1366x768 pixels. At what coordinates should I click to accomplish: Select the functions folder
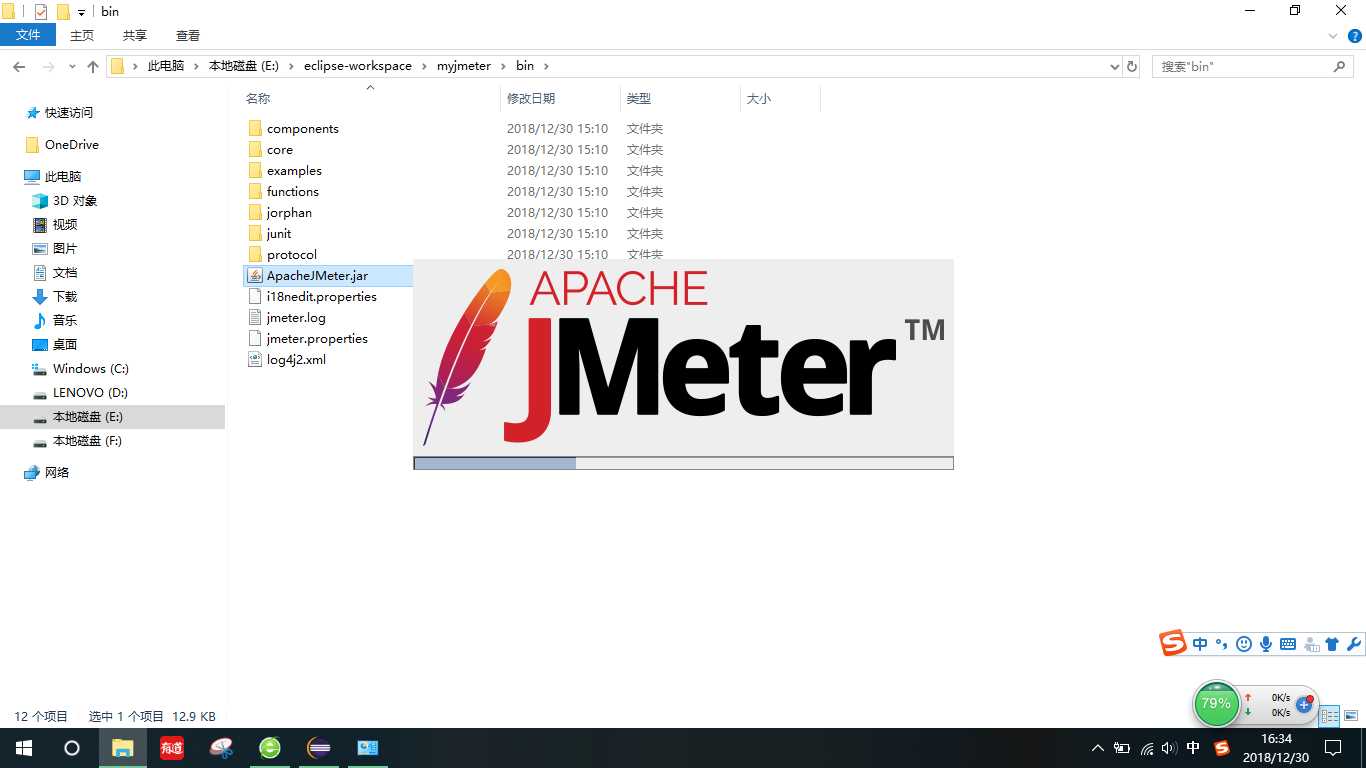tap(292, 192)
